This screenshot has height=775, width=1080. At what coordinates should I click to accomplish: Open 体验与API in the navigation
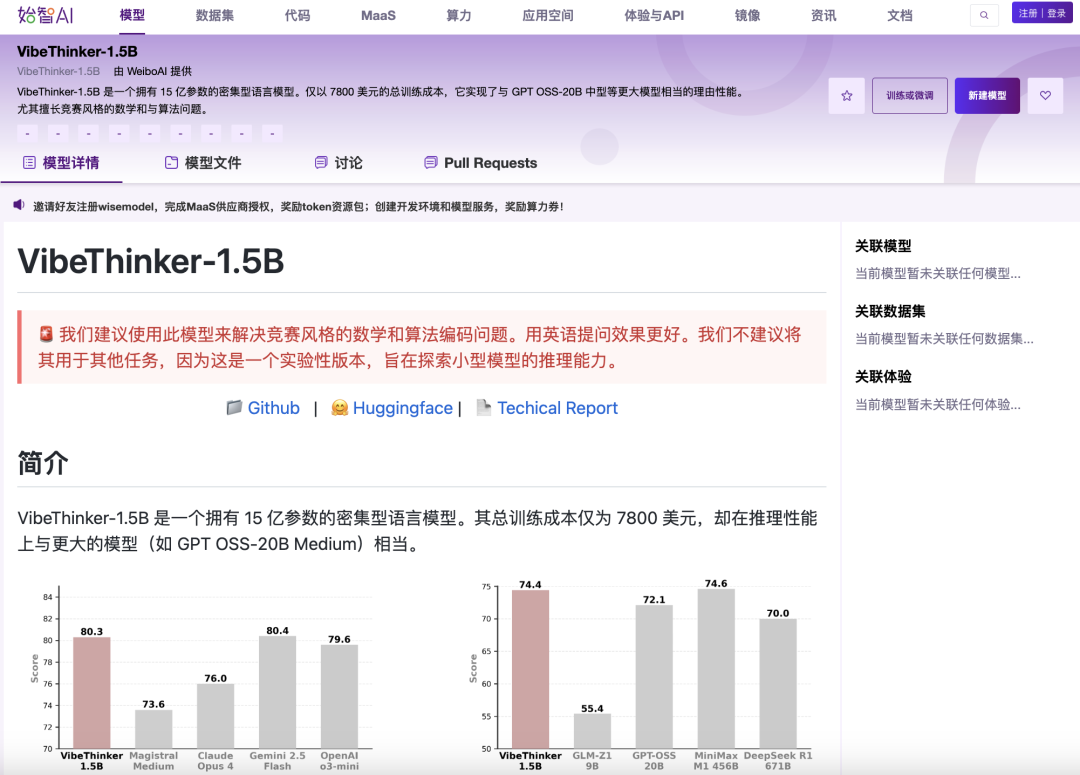pos(654,15)
